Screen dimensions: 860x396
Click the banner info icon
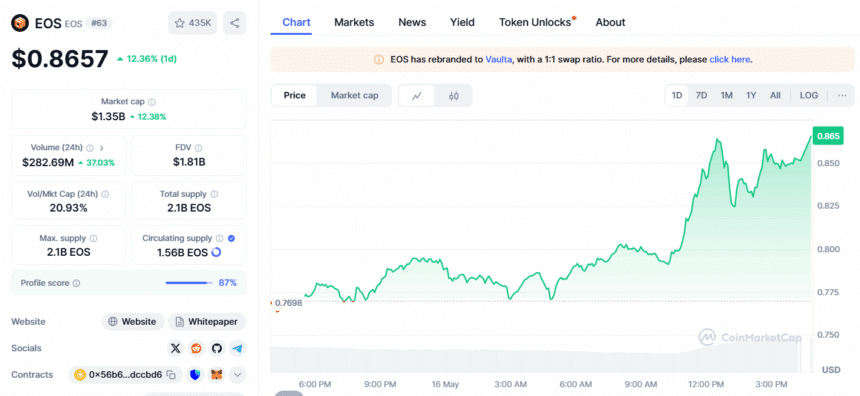coord(378,59)
